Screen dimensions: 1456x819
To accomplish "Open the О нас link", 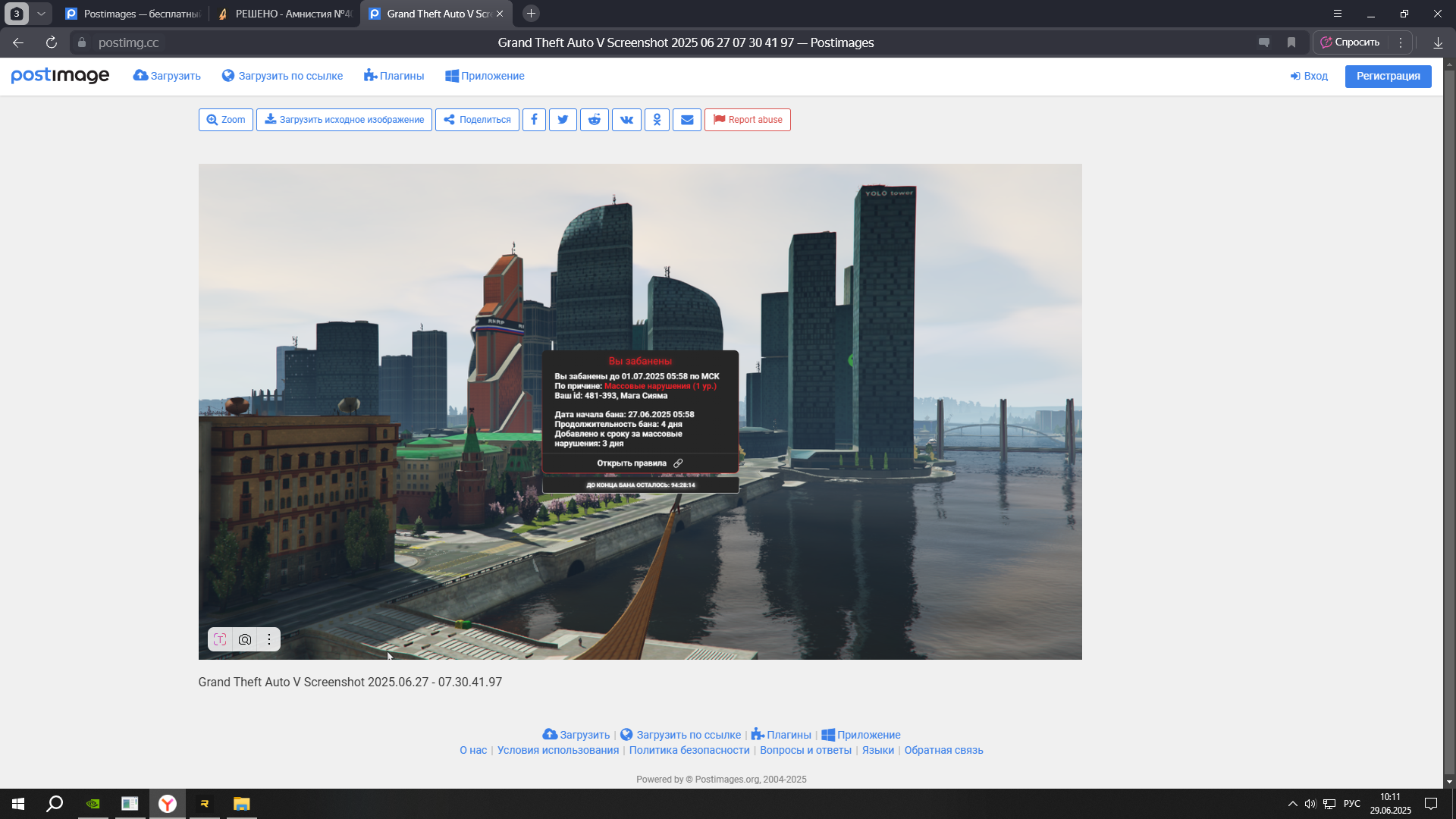I will click(473, 750).
